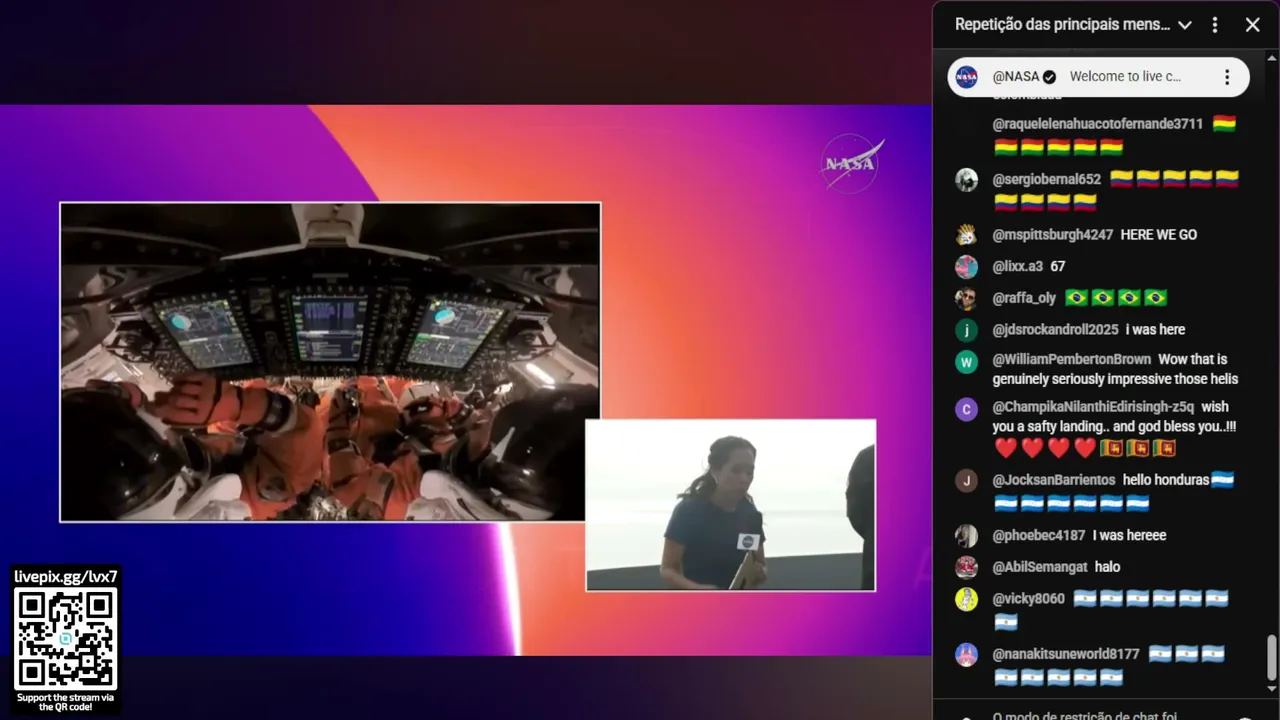Screen dimensions: 1280x720
Task: Click the avatar next to @sergiobernal652
Action: (x=966, y=180)
